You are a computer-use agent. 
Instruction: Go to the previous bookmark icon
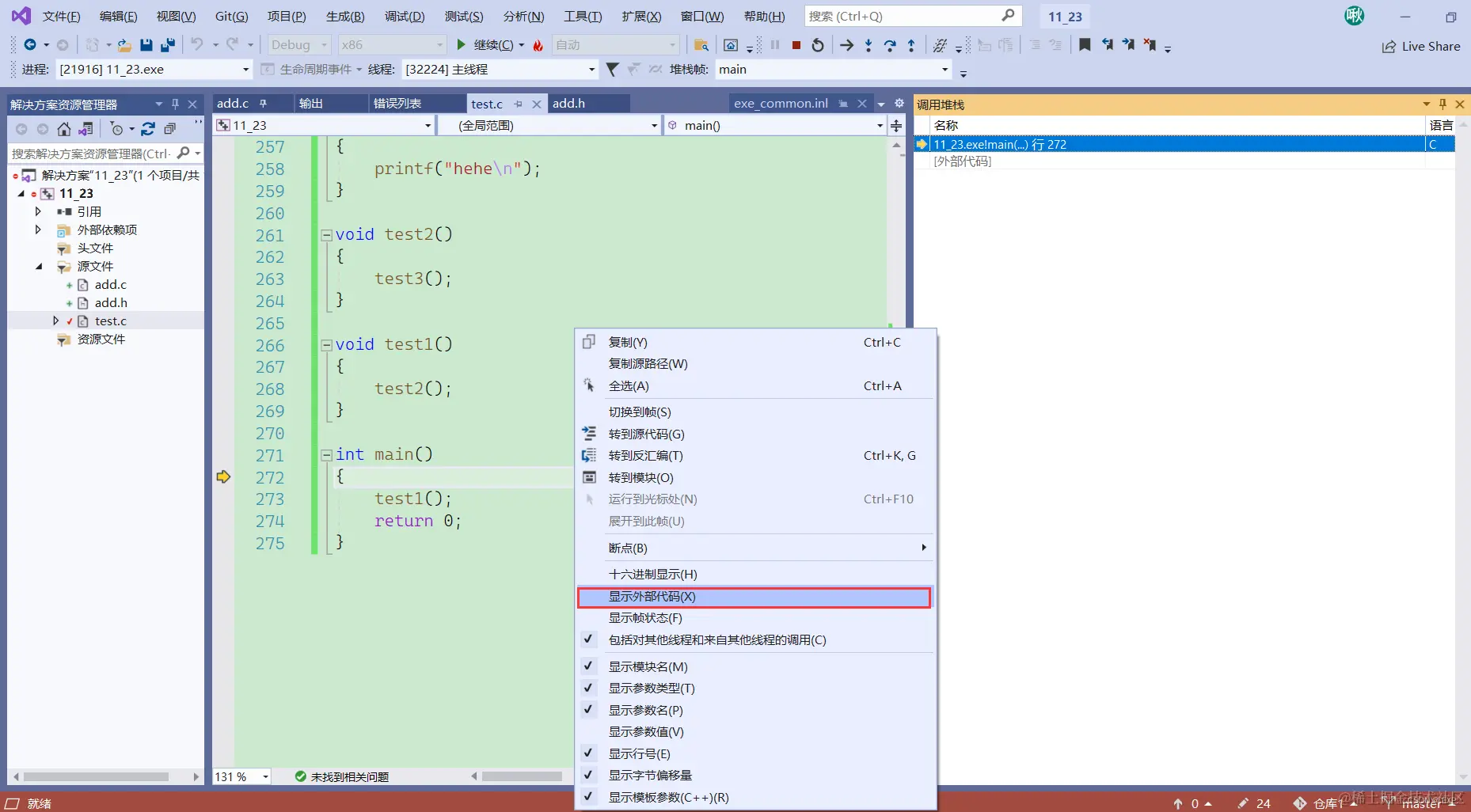coord(1107,45)
